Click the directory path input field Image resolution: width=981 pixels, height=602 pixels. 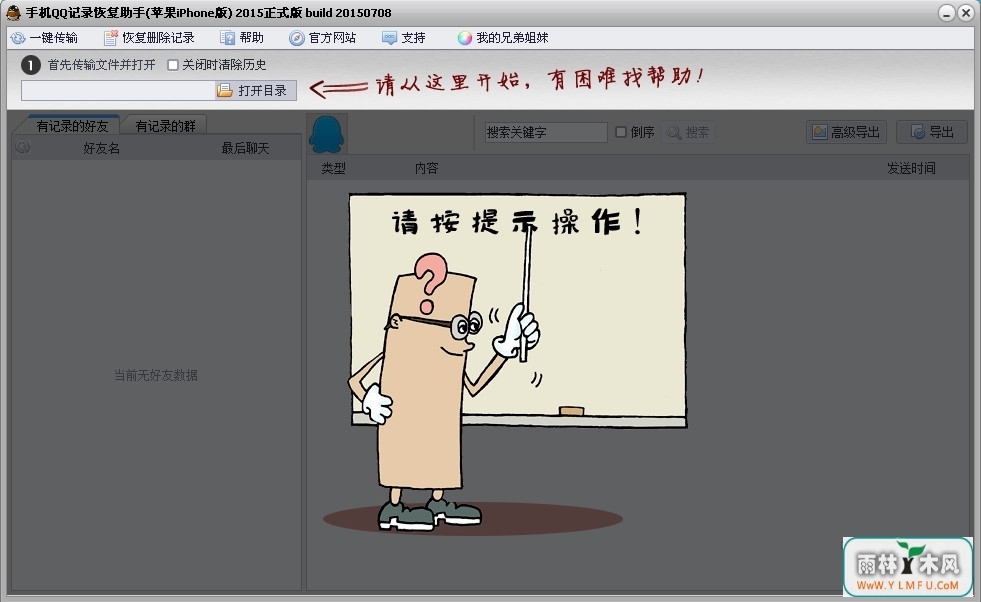(118, 91)
